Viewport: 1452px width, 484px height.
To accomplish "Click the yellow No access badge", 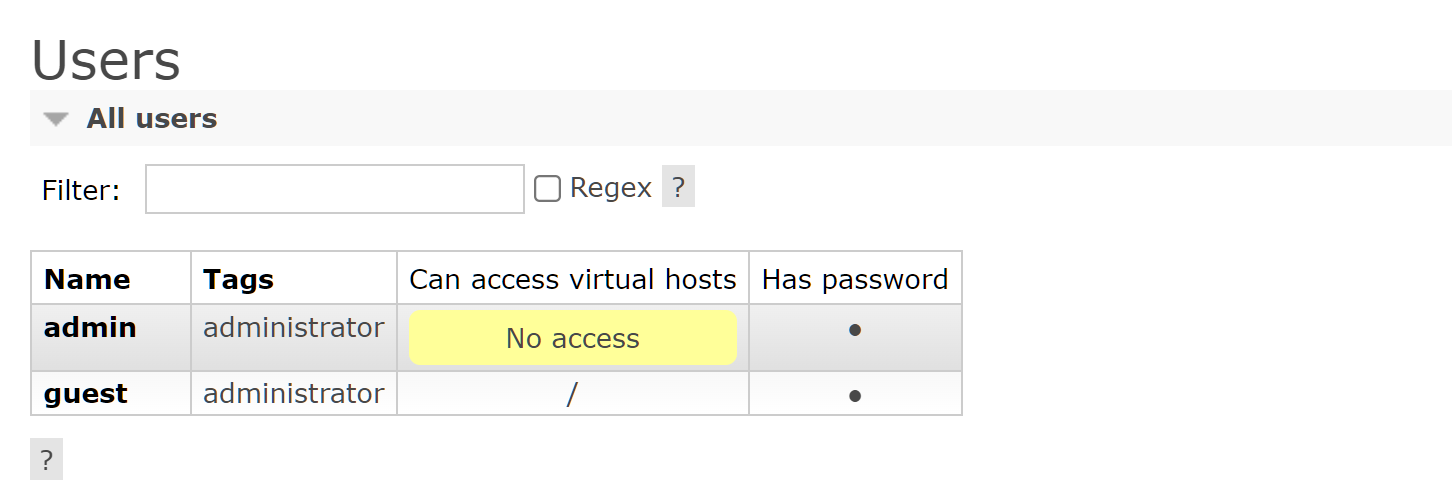I will coord(573,338).
